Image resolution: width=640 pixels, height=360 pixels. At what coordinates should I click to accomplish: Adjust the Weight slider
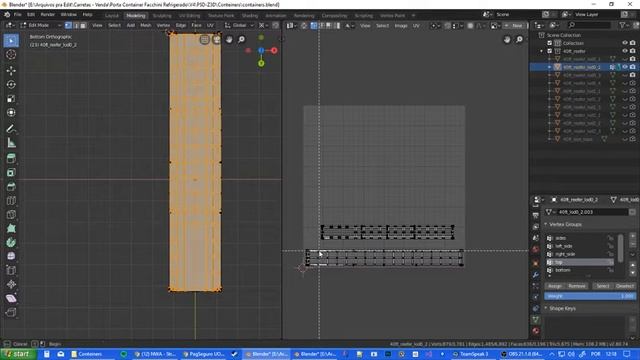[x=590, y=296]
